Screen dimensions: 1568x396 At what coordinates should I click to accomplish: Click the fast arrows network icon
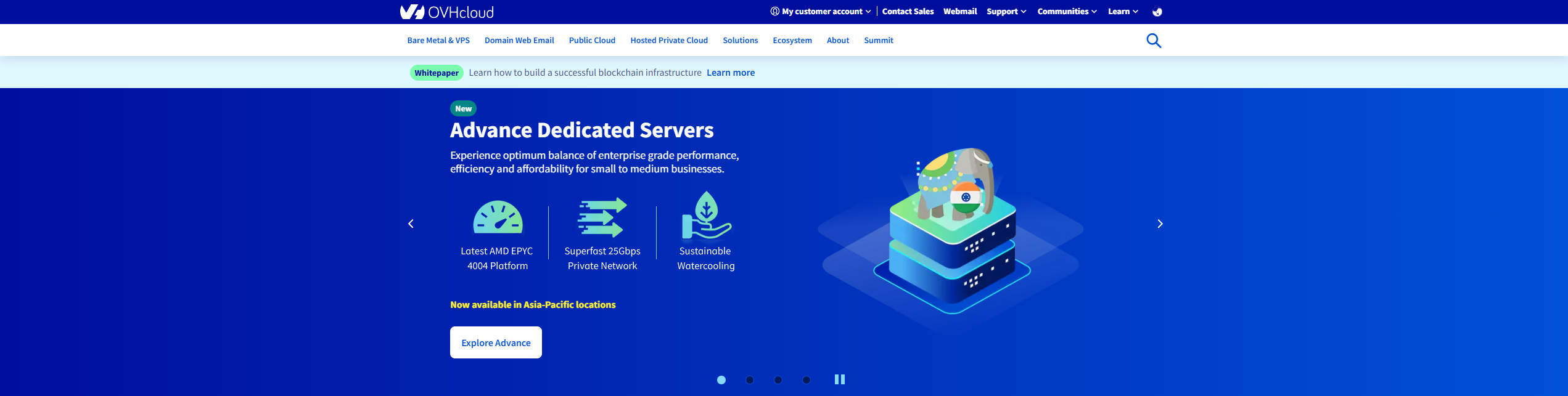click(x=602, y=217)
